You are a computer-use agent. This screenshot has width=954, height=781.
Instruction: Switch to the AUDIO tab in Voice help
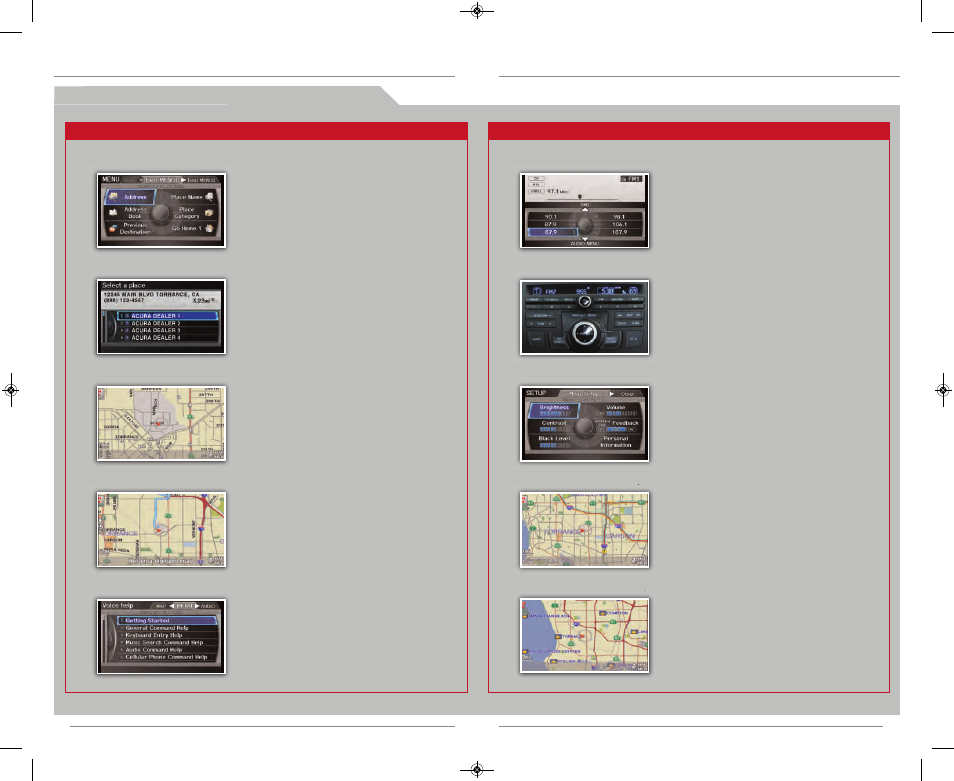(x=208, y=606)
